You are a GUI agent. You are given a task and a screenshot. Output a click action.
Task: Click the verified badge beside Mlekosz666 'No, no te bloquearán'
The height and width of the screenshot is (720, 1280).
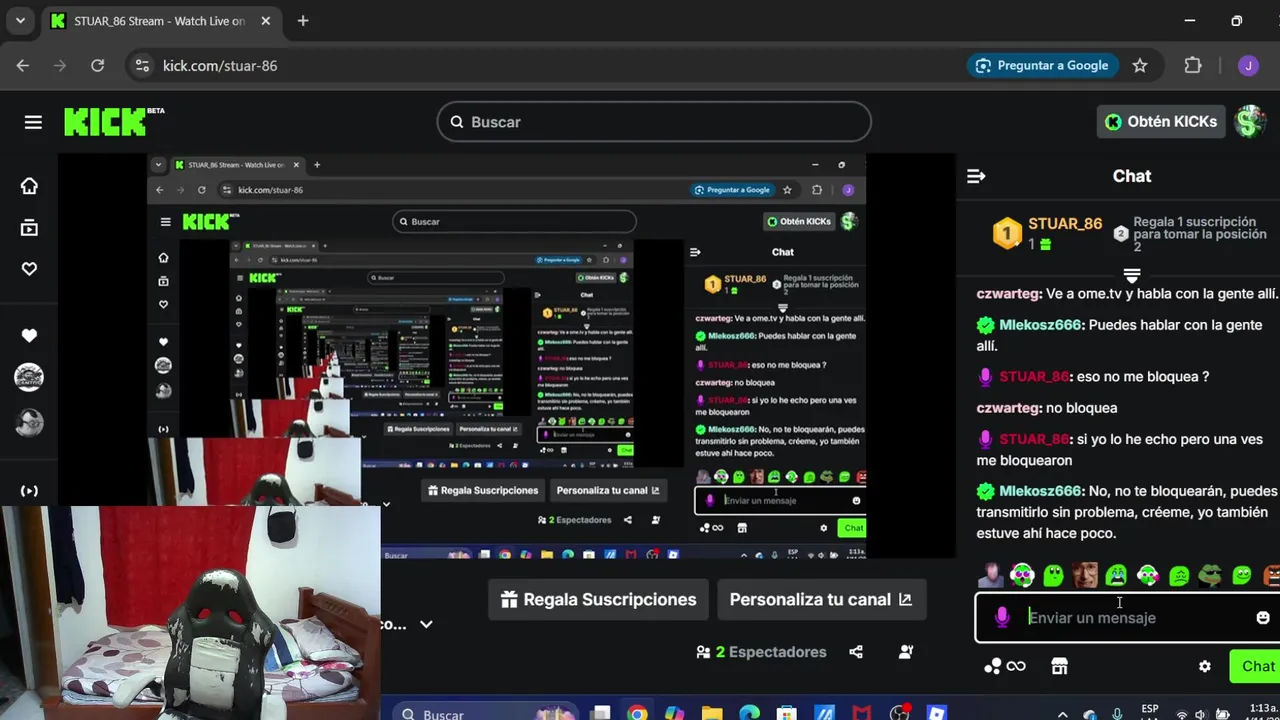[x=986, y=491]
